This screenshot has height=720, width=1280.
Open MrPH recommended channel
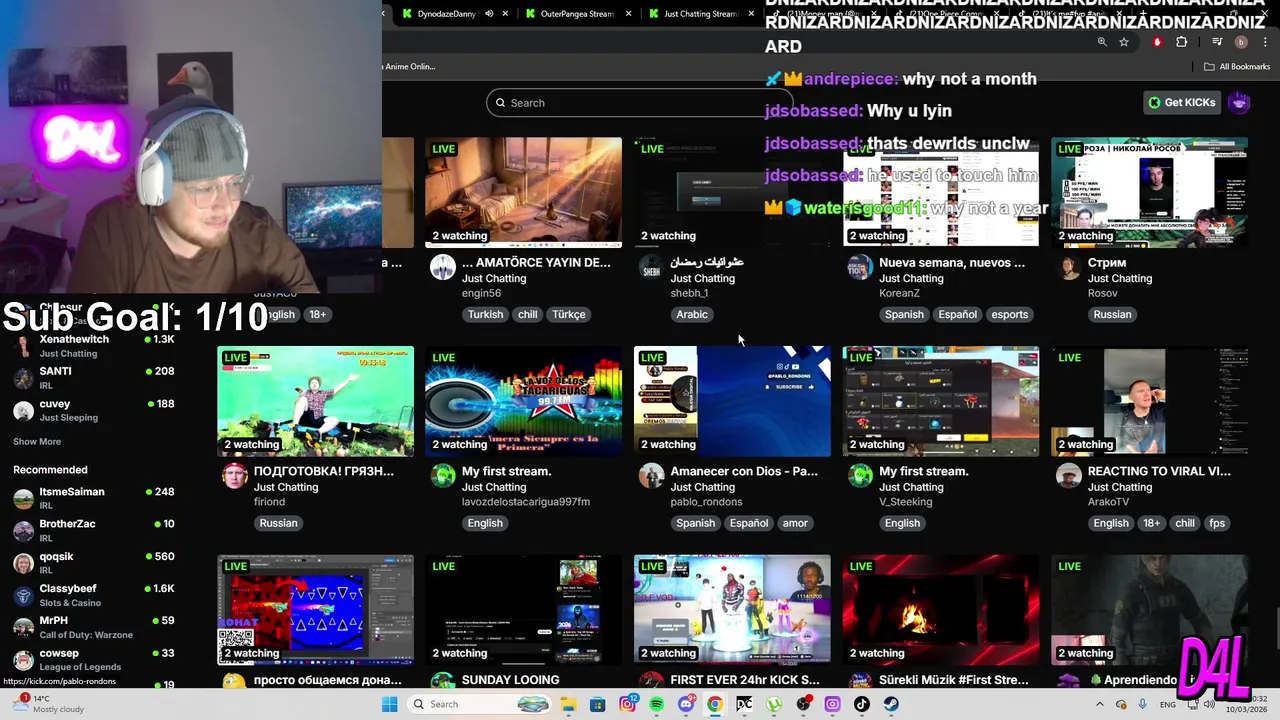click(x=94, y=627)
